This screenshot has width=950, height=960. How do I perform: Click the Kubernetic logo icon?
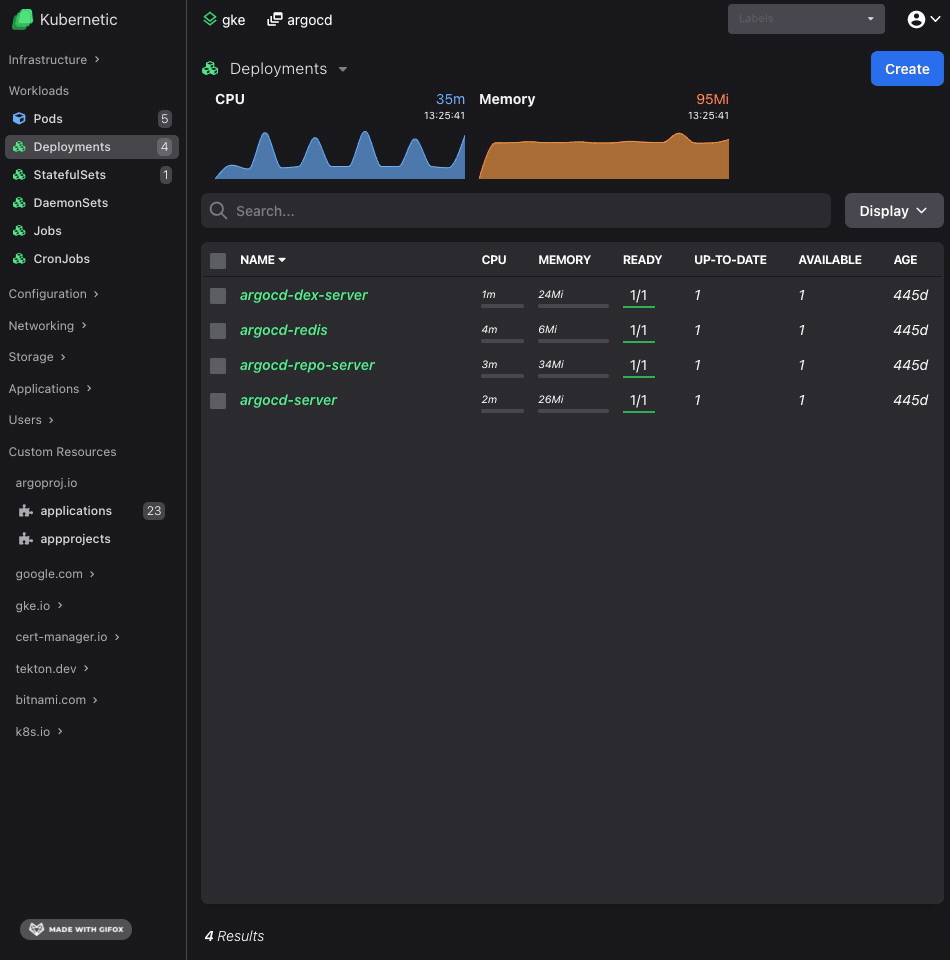tap(23, 20)
